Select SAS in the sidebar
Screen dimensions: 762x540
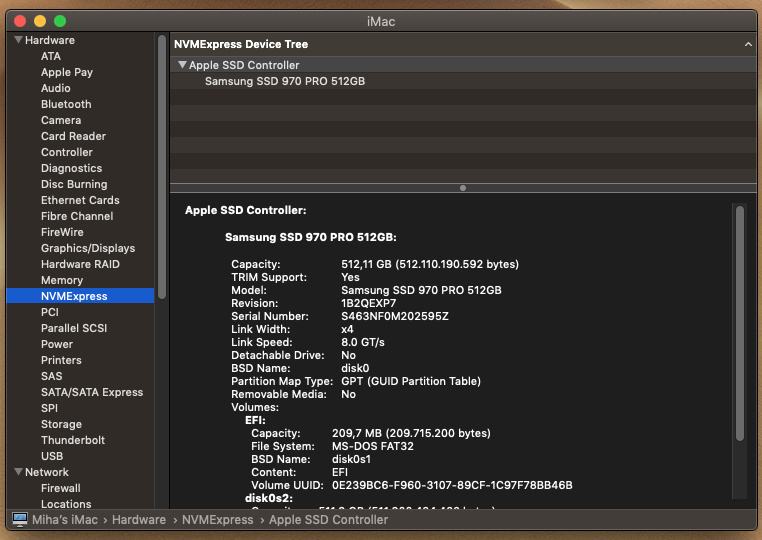tap(52, 376)
